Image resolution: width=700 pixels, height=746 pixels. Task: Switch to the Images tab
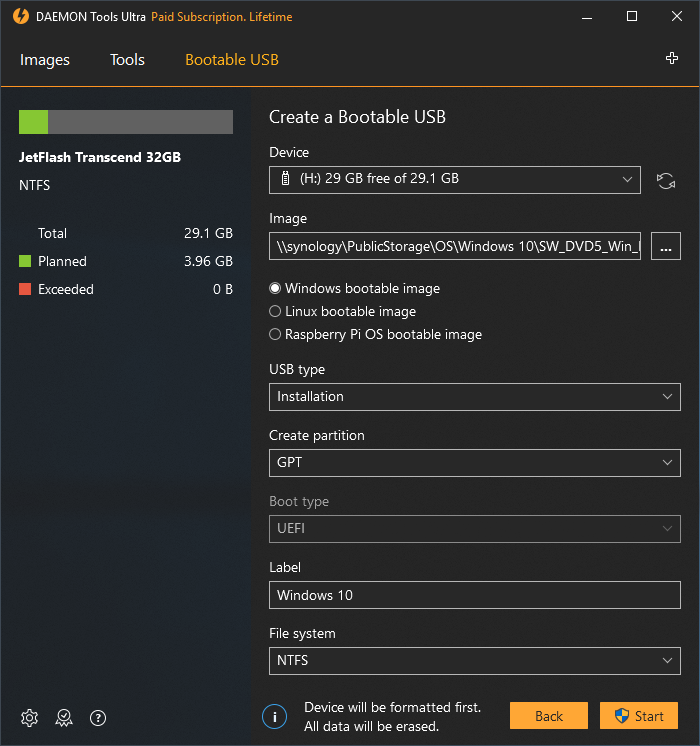point(45,60)
